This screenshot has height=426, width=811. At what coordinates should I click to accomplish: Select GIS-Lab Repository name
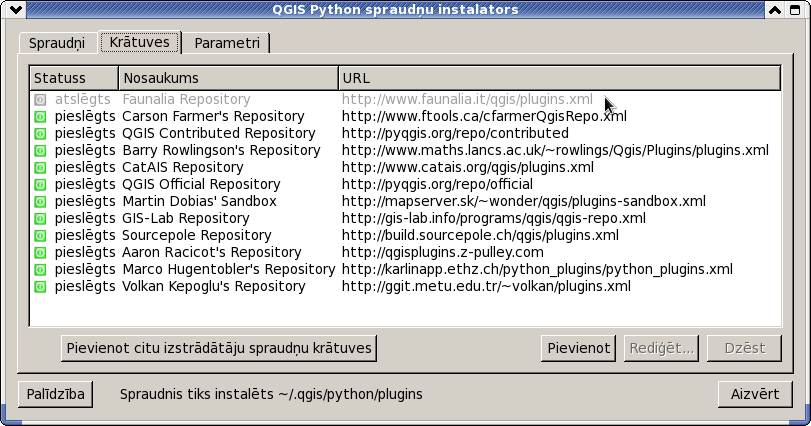(x=186, y=218)
